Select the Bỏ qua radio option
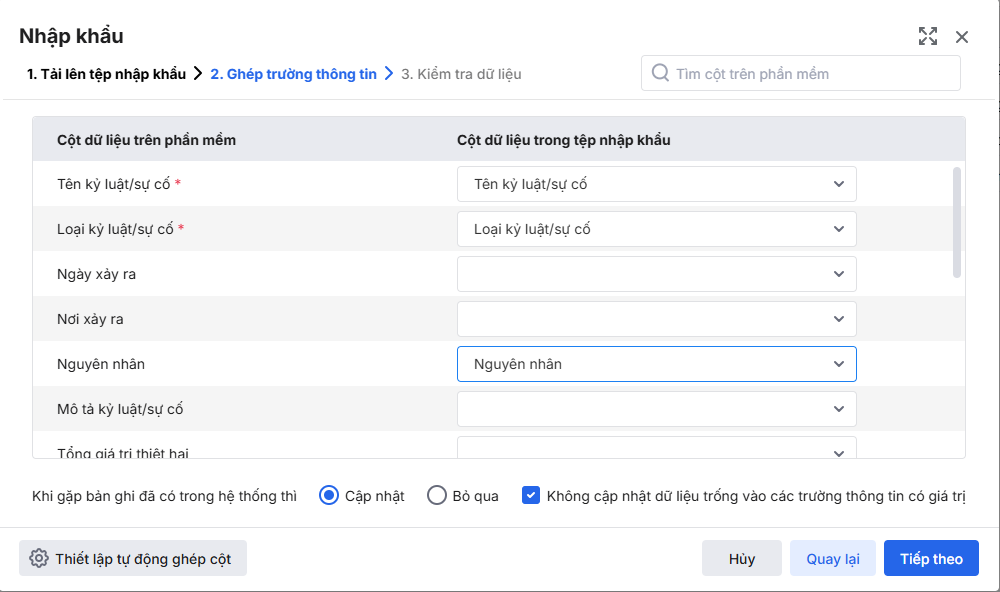The height and width of the screenshot is (592, 1000). click(x=437, y=495)
